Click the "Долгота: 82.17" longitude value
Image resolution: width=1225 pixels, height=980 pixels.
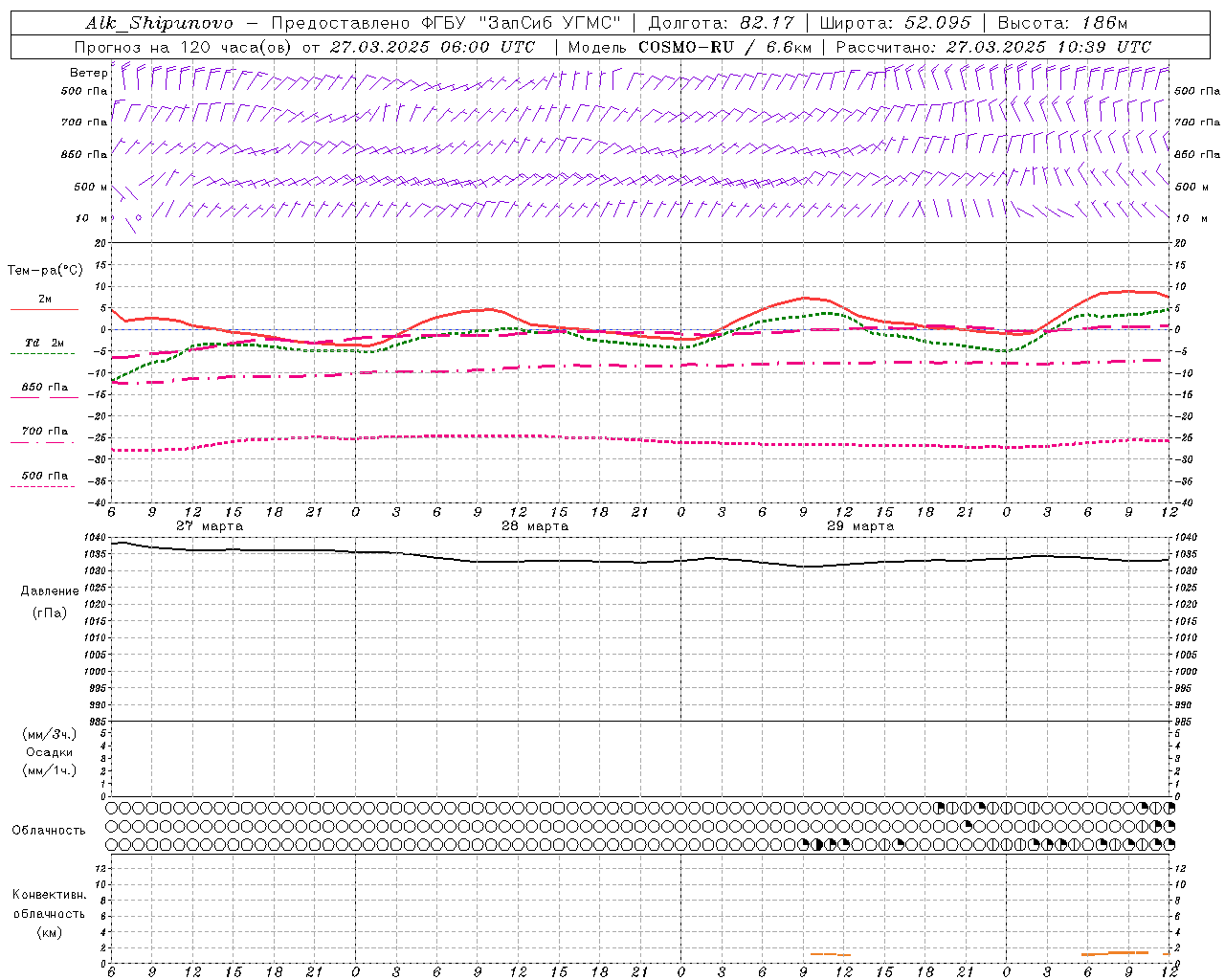coord(721,23)
